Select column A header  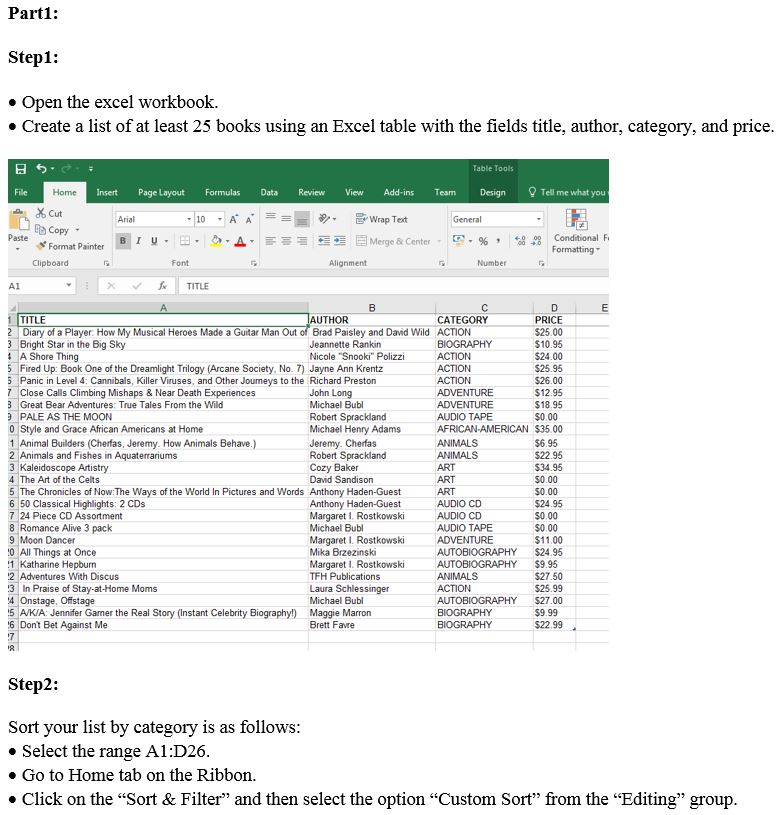pyautogui.click(x=163, y=308)
